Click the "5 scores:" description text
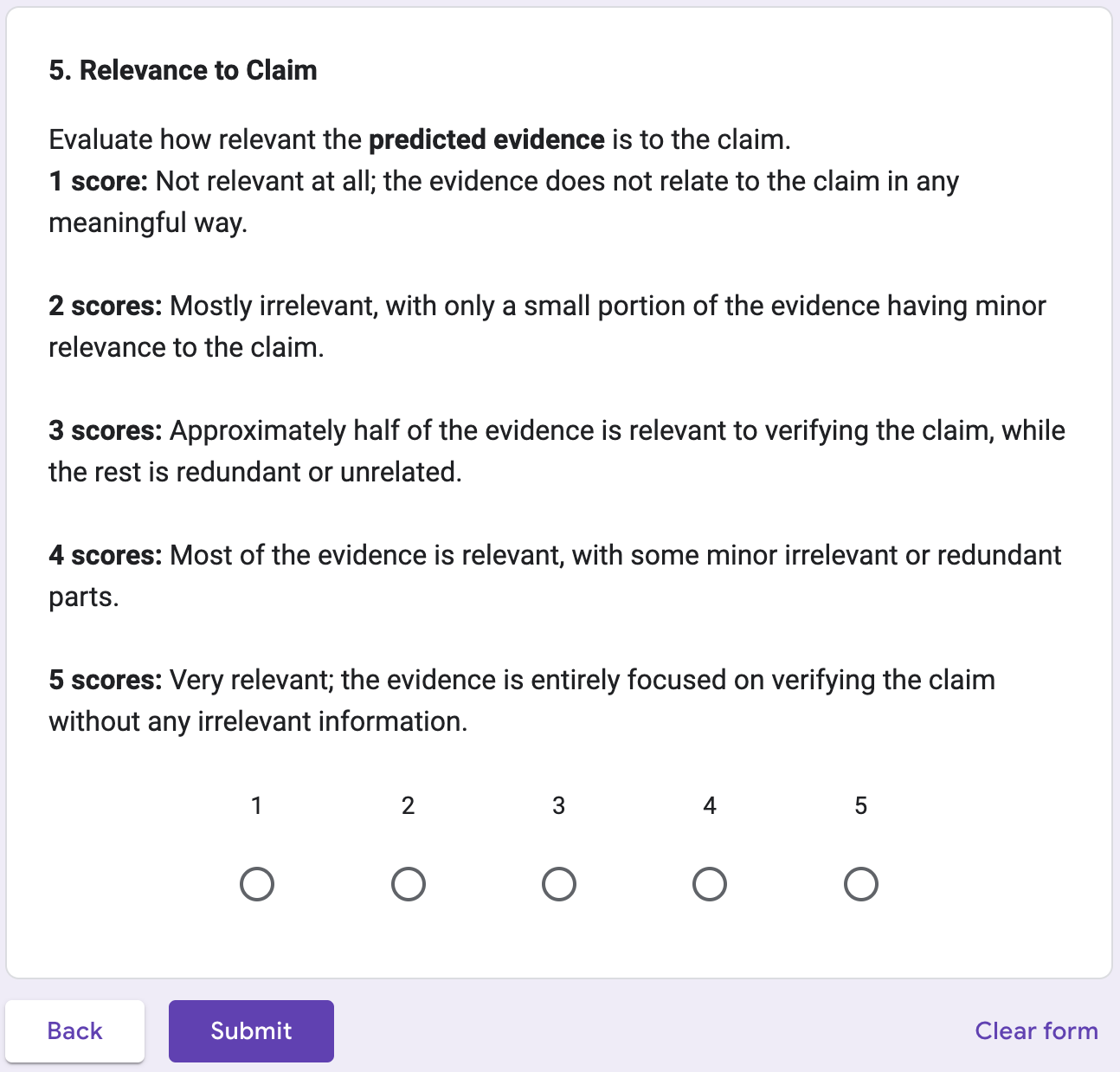The width and height of the screenshot is (1120, 1072). [106, 680]
